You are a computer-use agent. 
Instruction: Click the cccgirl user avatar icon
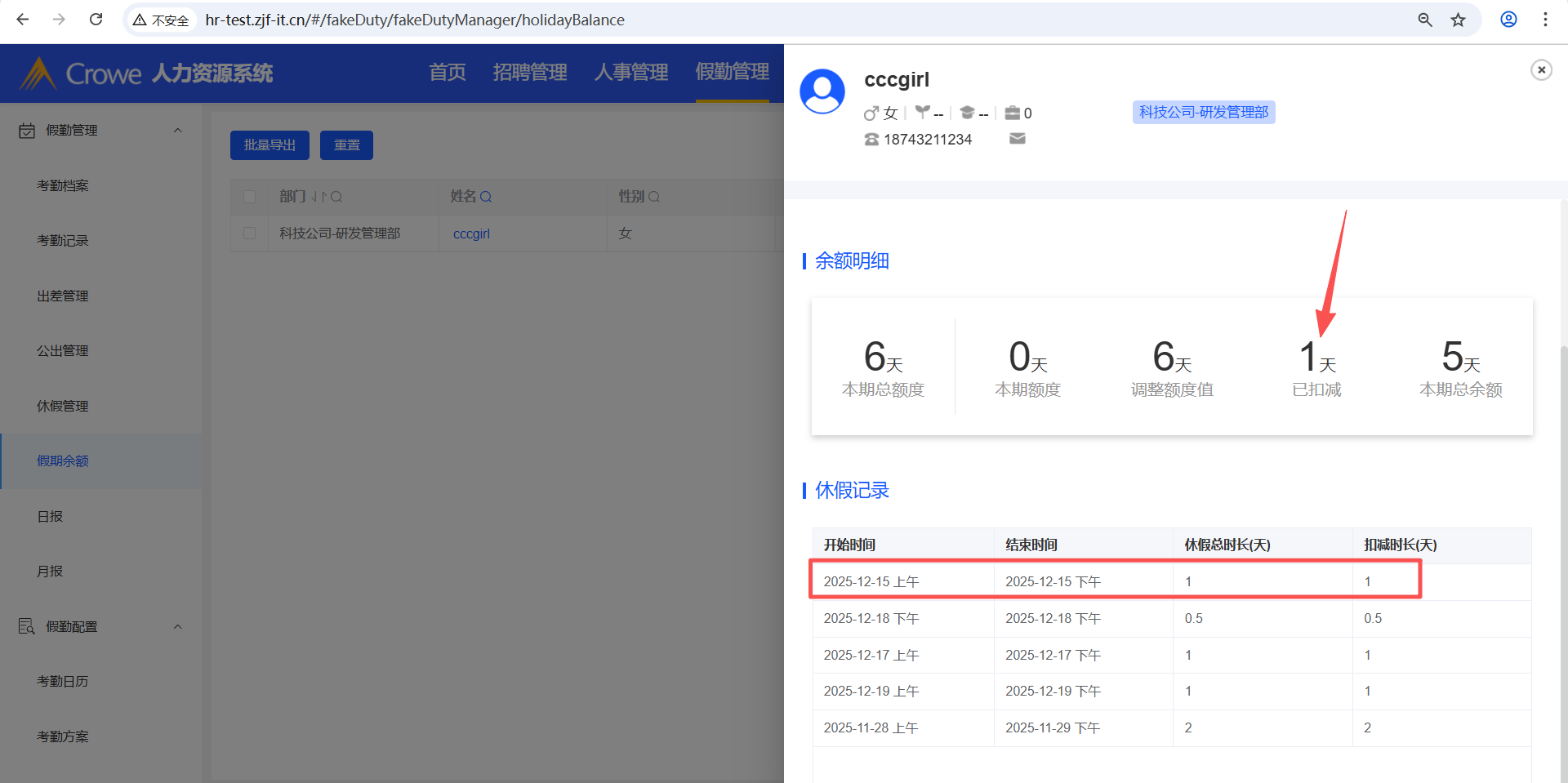[x=822, y=91]
